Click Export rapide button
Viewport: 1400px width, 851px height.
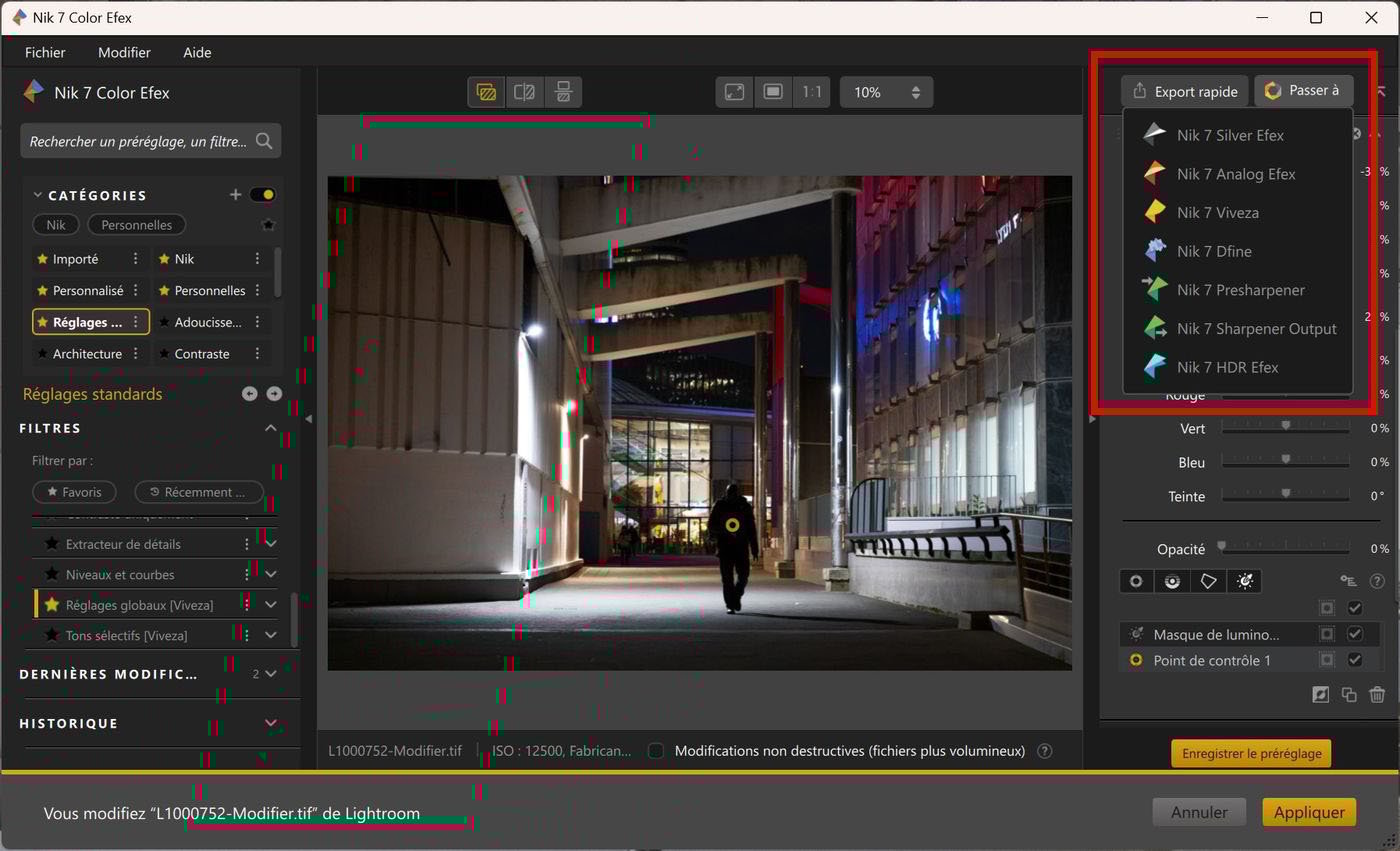pyautogui.click(x=1185, y=91)
